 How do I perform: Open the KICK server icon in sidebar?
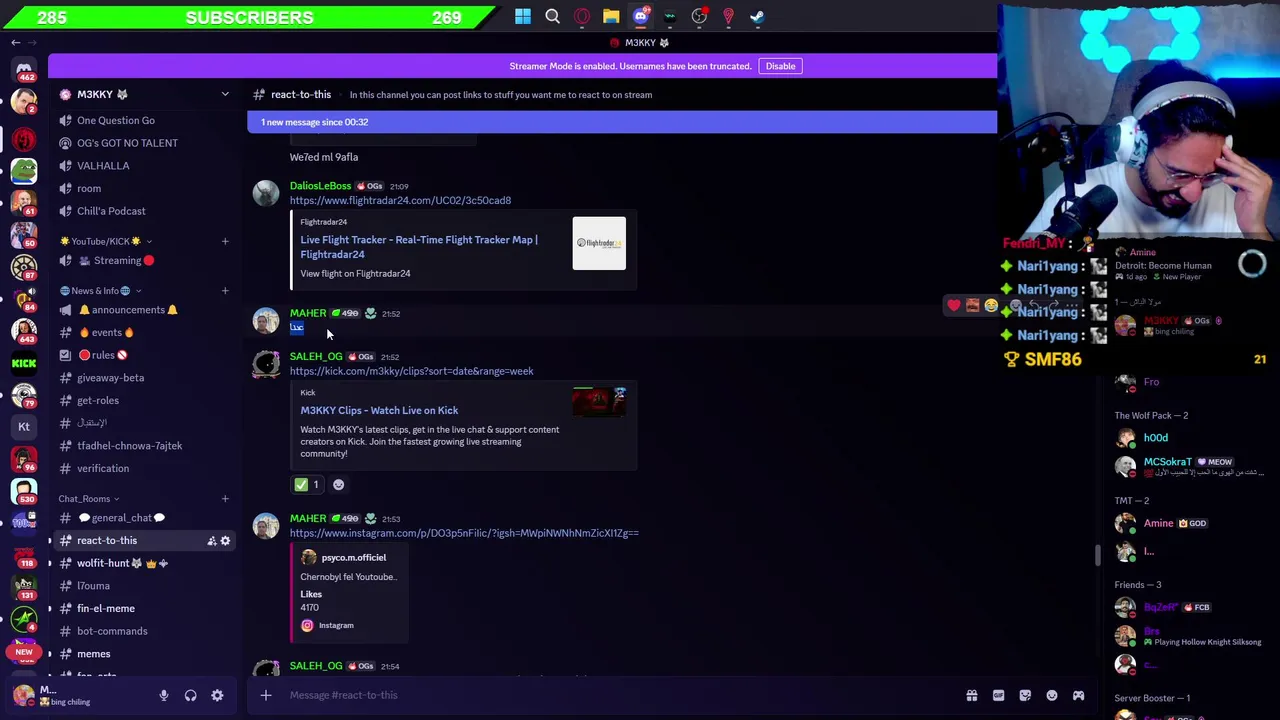pos(24,363)
